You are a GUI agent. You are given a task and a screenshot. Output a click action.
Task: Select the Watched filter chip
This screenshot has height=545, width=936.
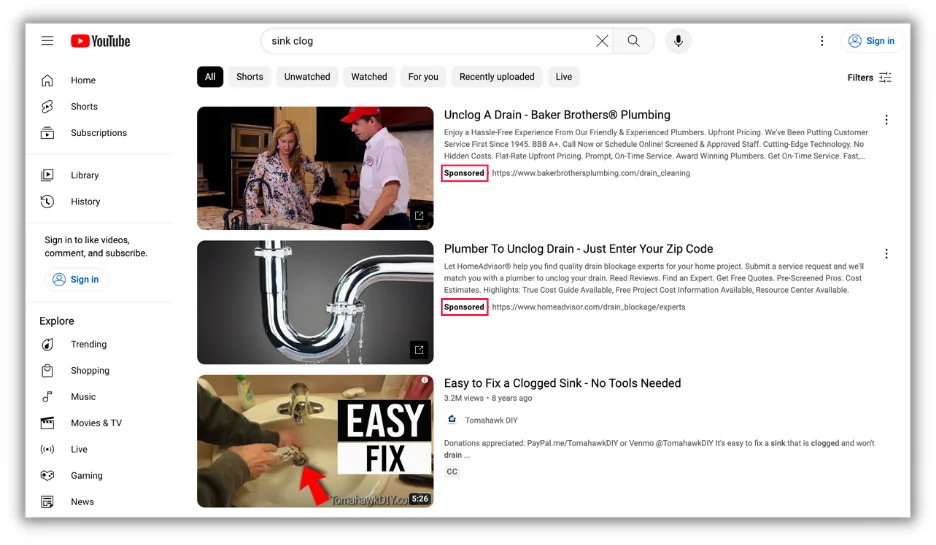pyautogui.click(x=369, y=76)
